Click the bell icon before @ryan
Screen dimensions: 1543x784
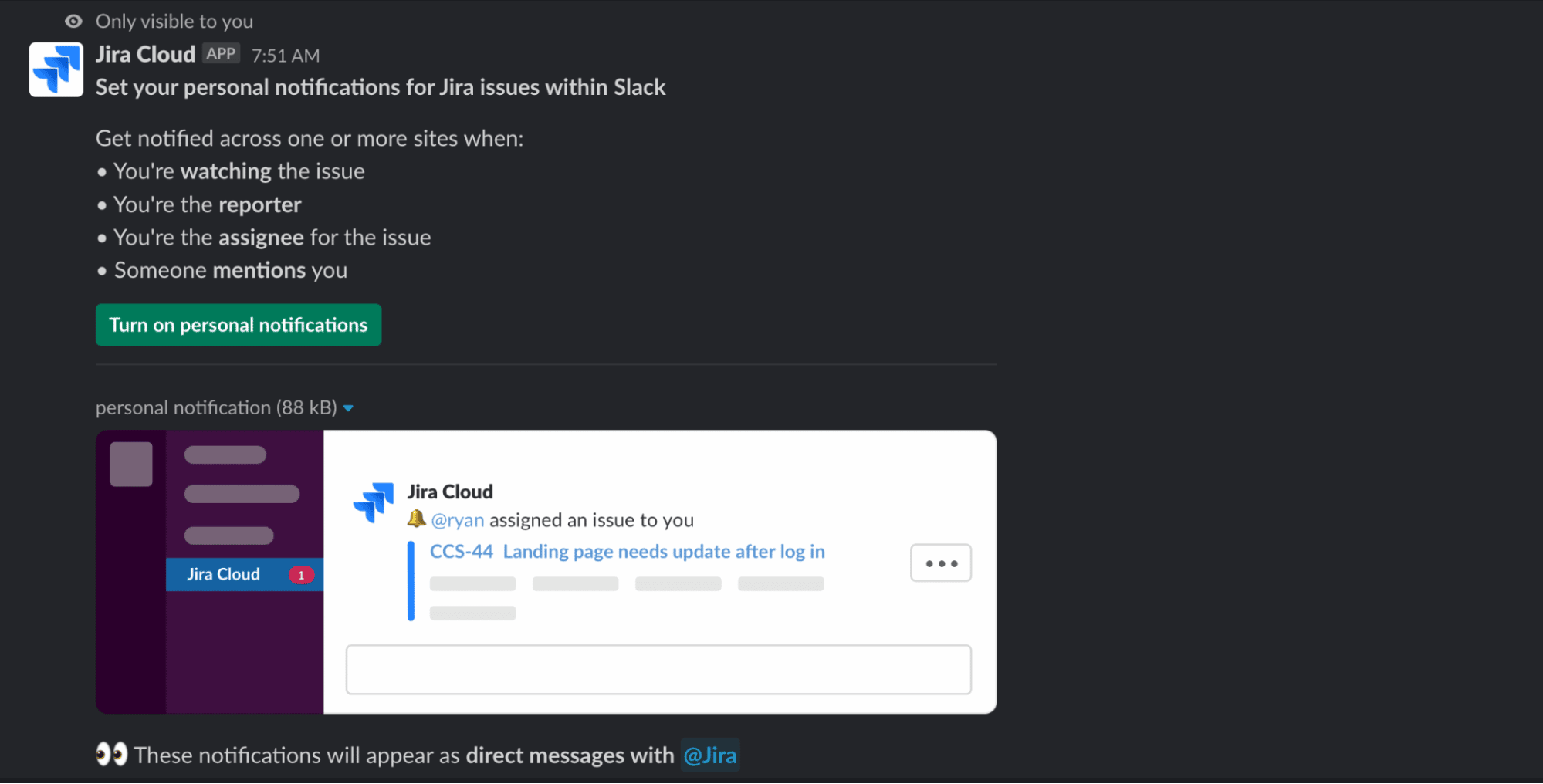click(417, 519)
